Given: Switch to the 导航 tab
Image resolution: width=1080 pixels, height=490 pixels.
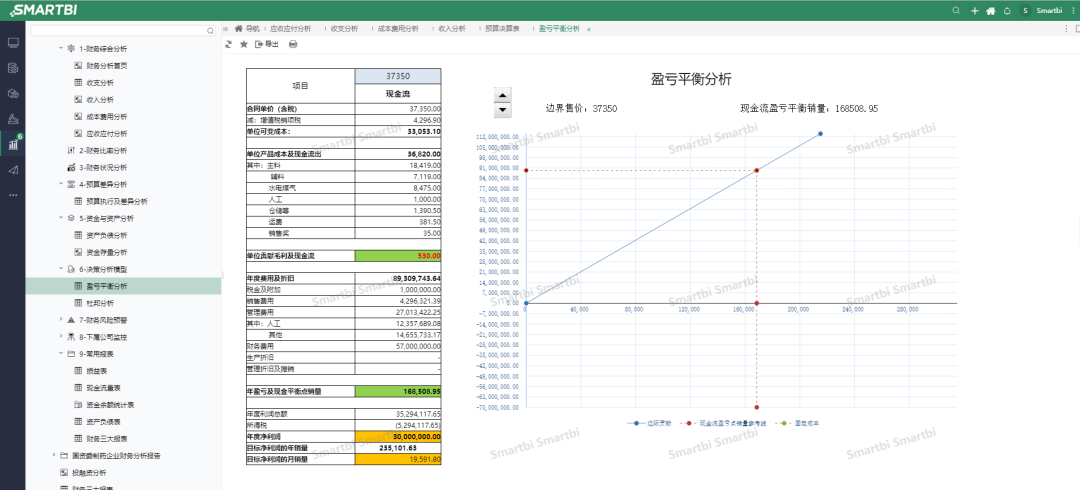Looking at the screenshot, I should tap(248, 29).
